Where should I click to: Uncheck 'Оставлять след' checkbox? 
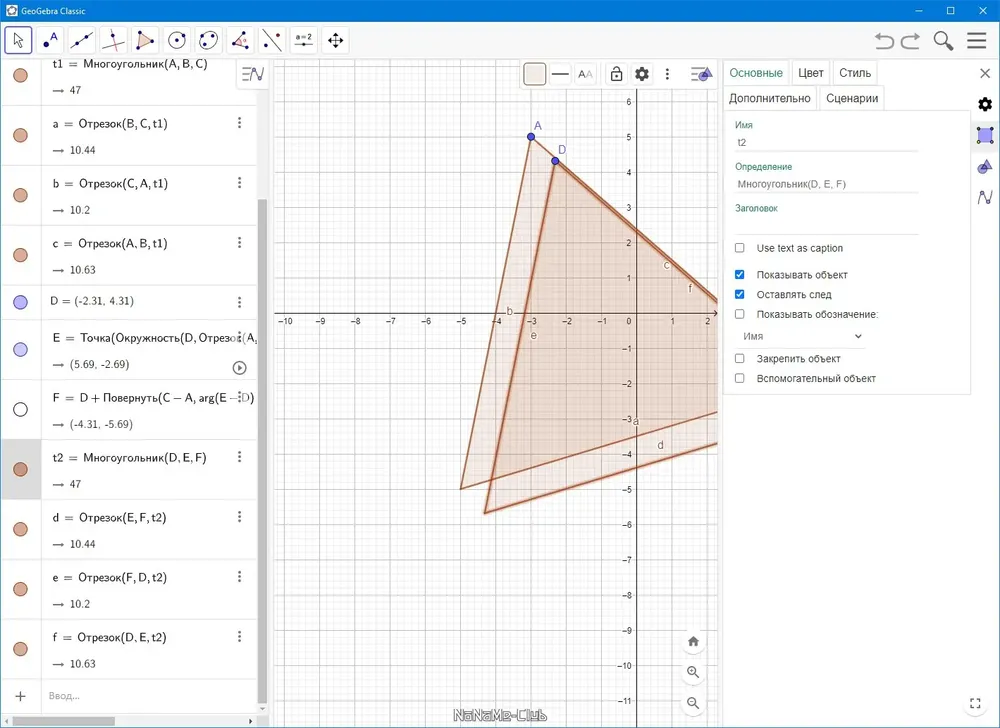[740, 294]
